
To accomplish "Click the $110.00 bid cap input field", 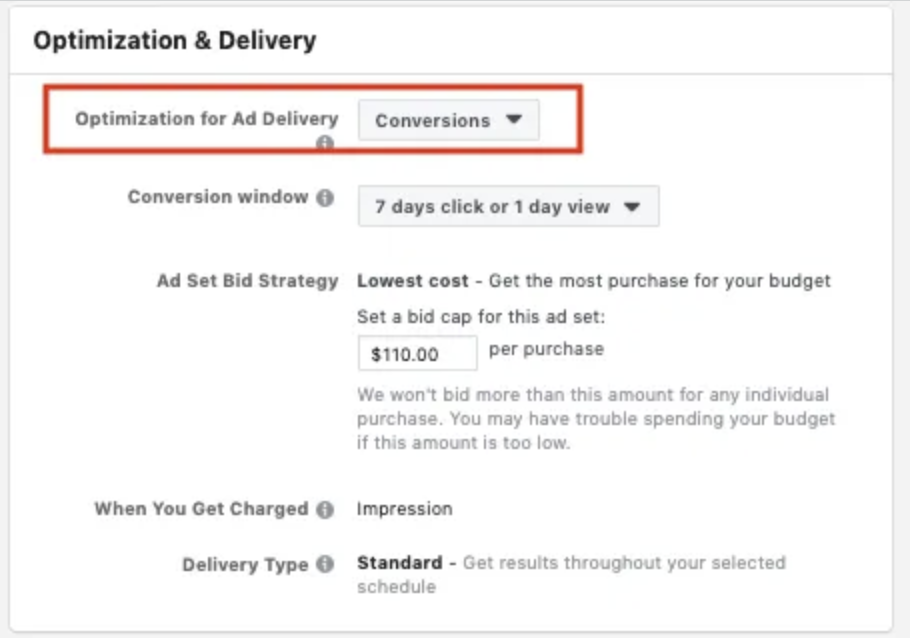I will coord(417,354).
